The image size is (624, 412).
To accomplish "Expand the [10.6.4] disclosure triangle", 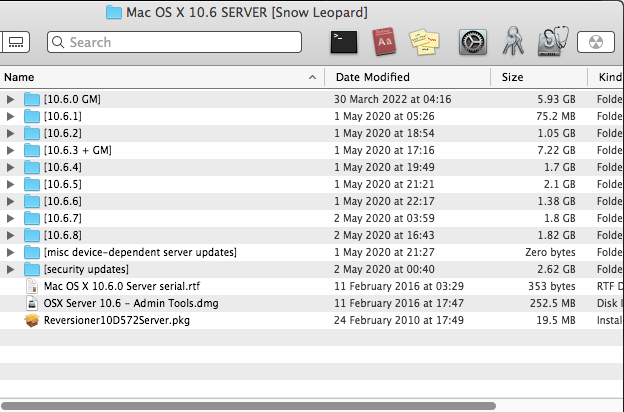I will 10,167.
